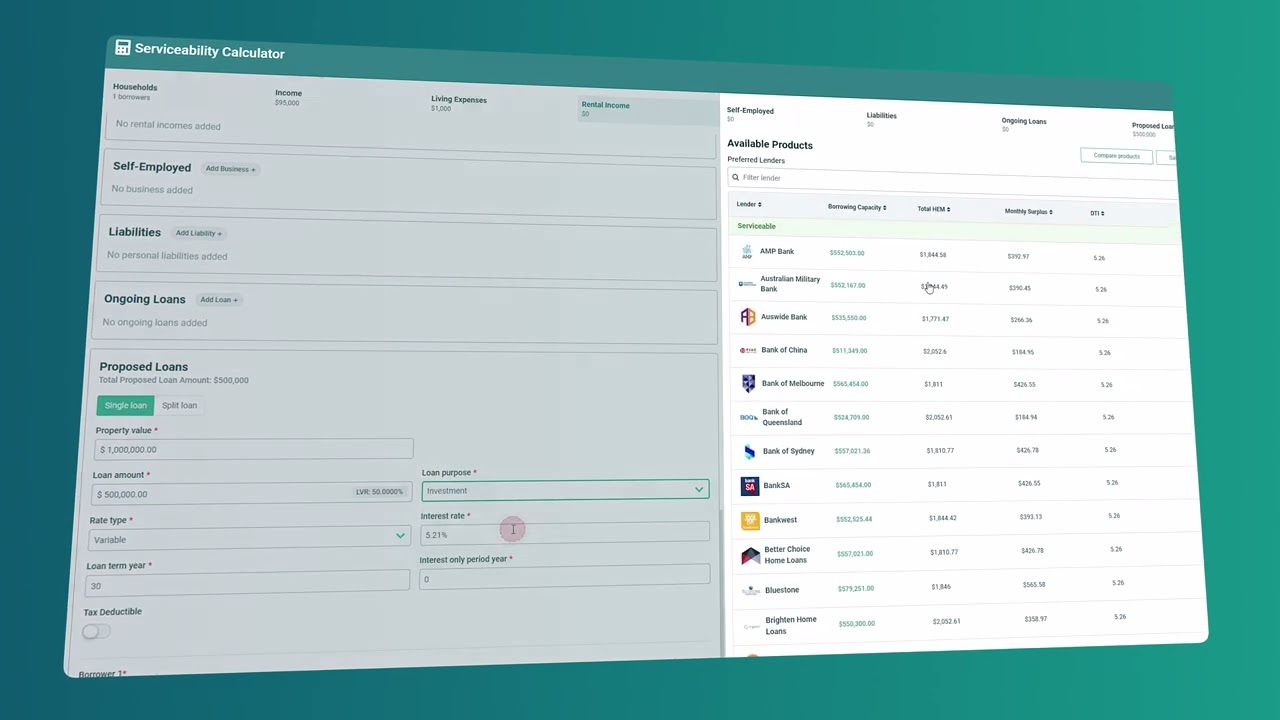Click Bank of Sydney lender name
The image size is (1280, 720).
coord(789,451)
